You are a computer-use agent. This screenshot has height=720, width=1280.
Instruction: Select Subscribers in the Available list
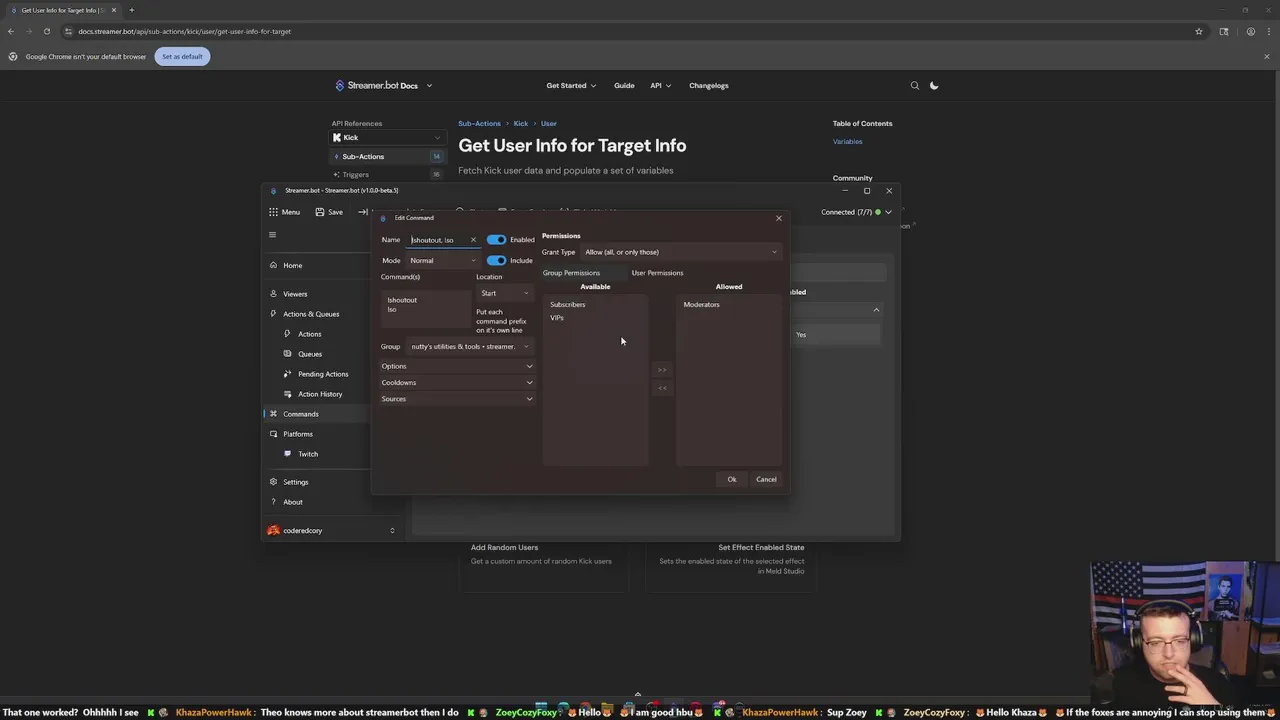tap(568, 305)
